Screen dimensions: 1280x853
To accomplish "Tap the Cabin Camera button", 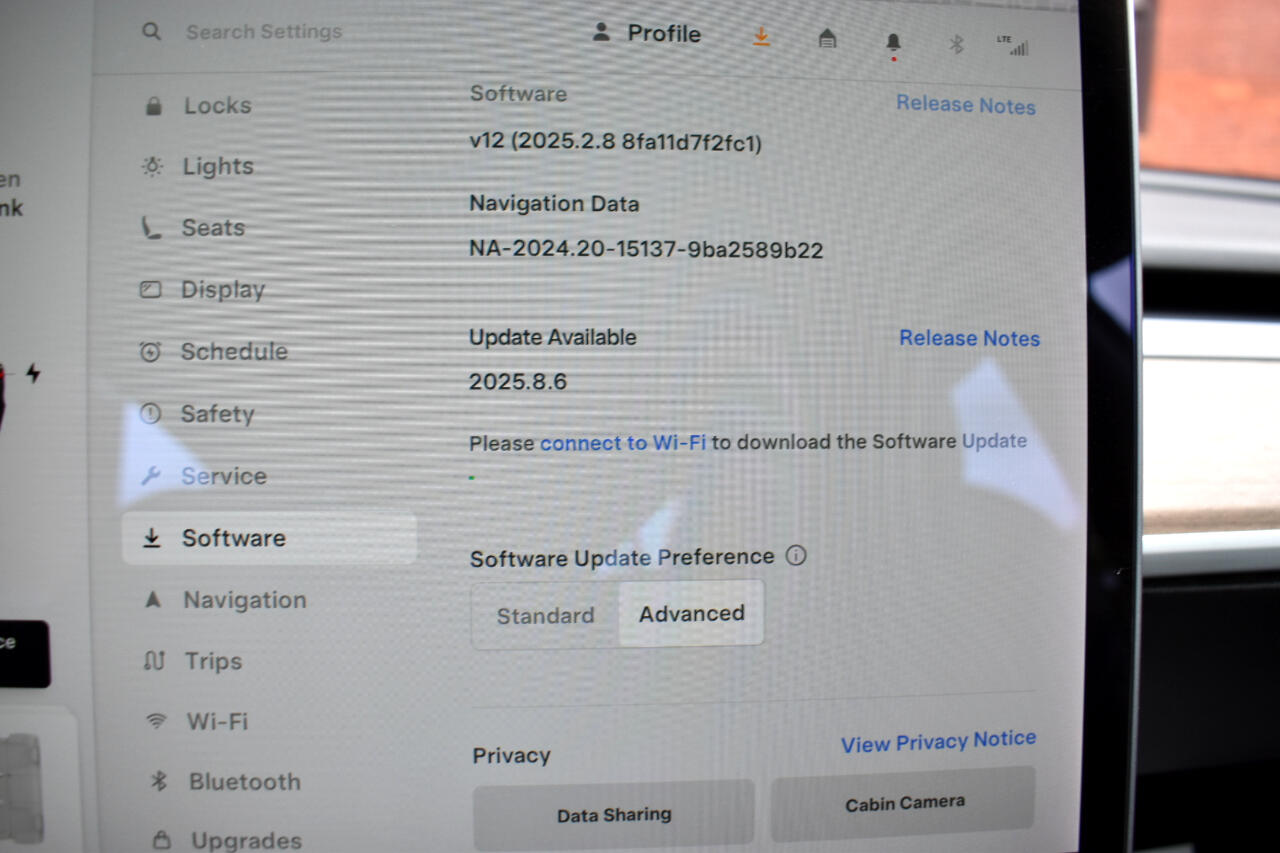I will pyautogui.click(x=904, y=803).
